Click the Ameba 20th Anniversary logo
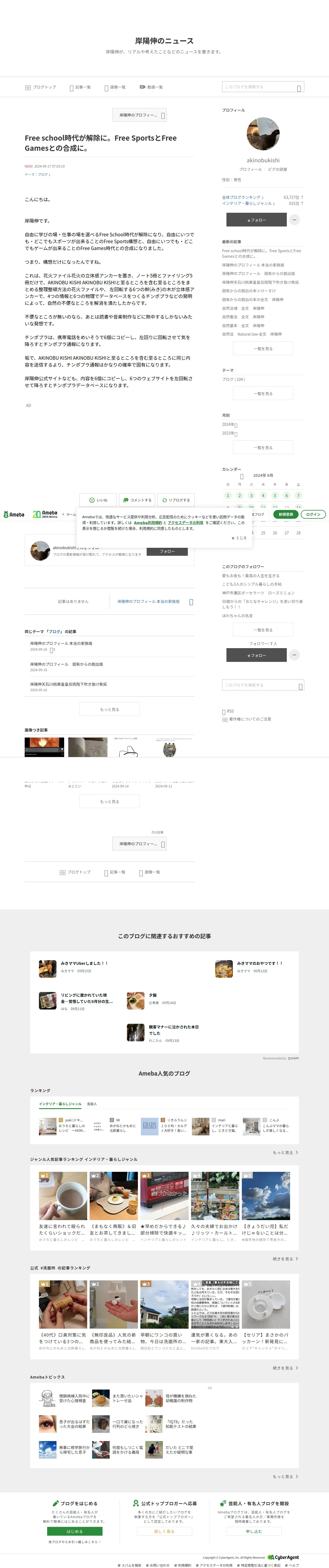329x1568 pixels. [x=45, y=514]
